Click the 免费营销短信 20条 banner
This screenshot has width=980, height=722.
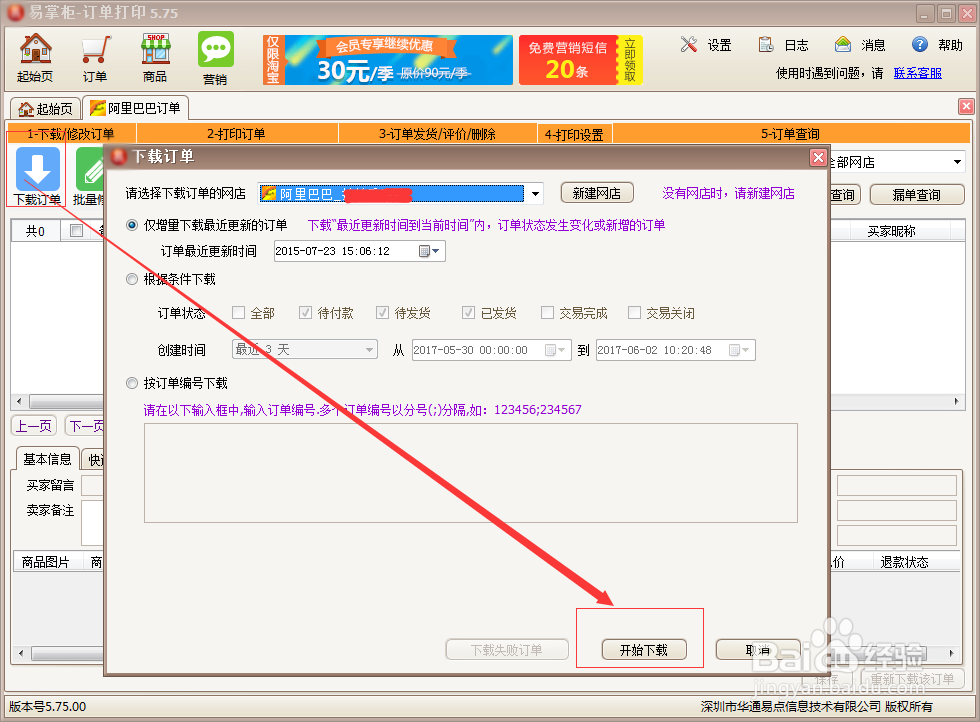[x=581, y=60]
